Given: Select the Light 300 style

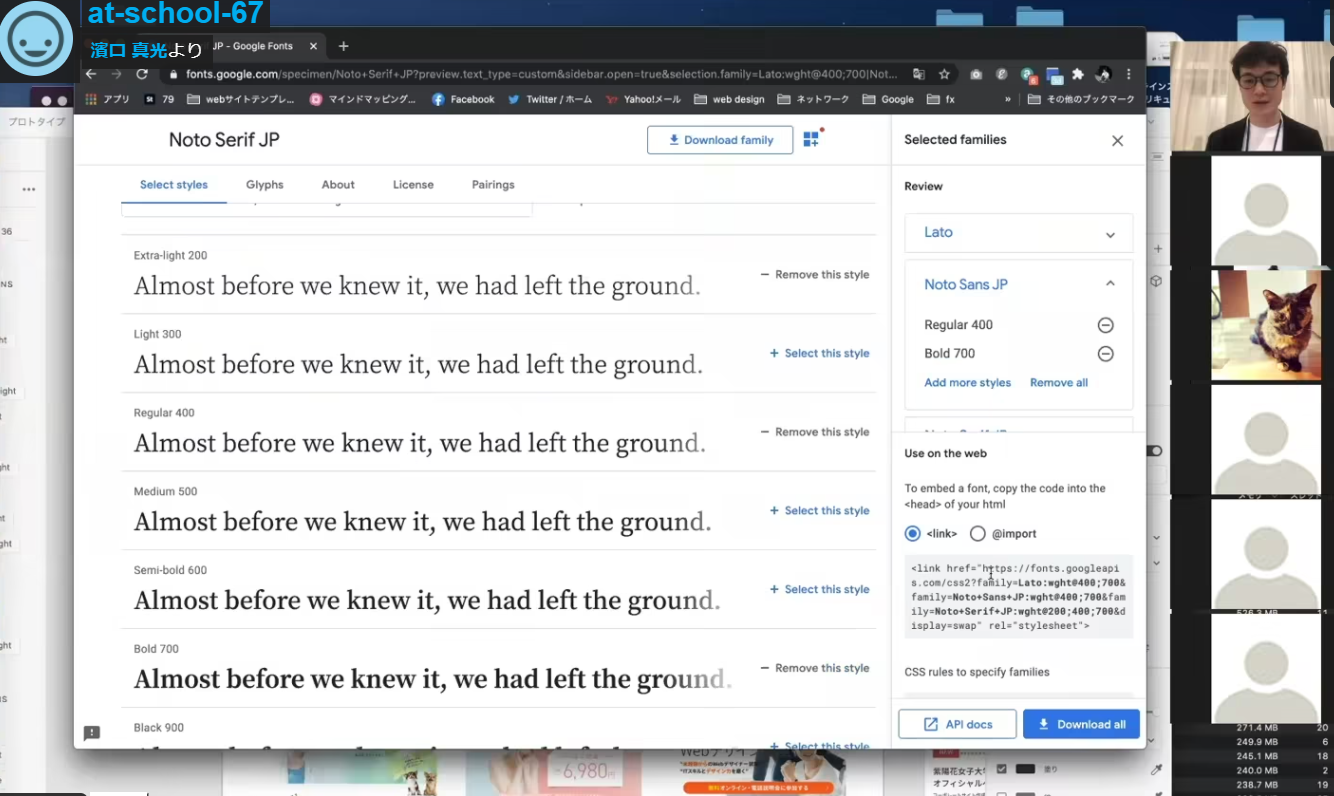Looking at the screenshot, I should pyautogui.click(x=819, y=353).
